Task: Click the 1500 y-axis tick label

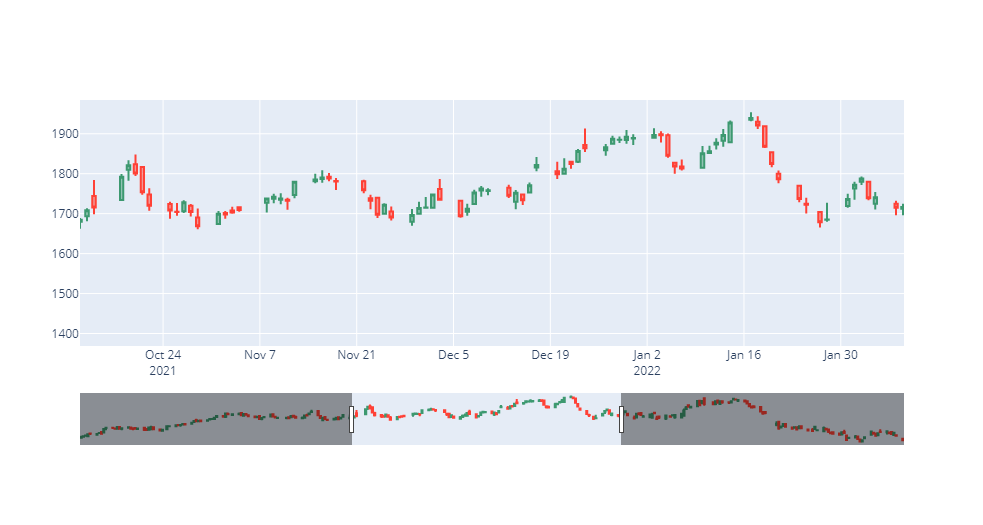Action: 59,294
